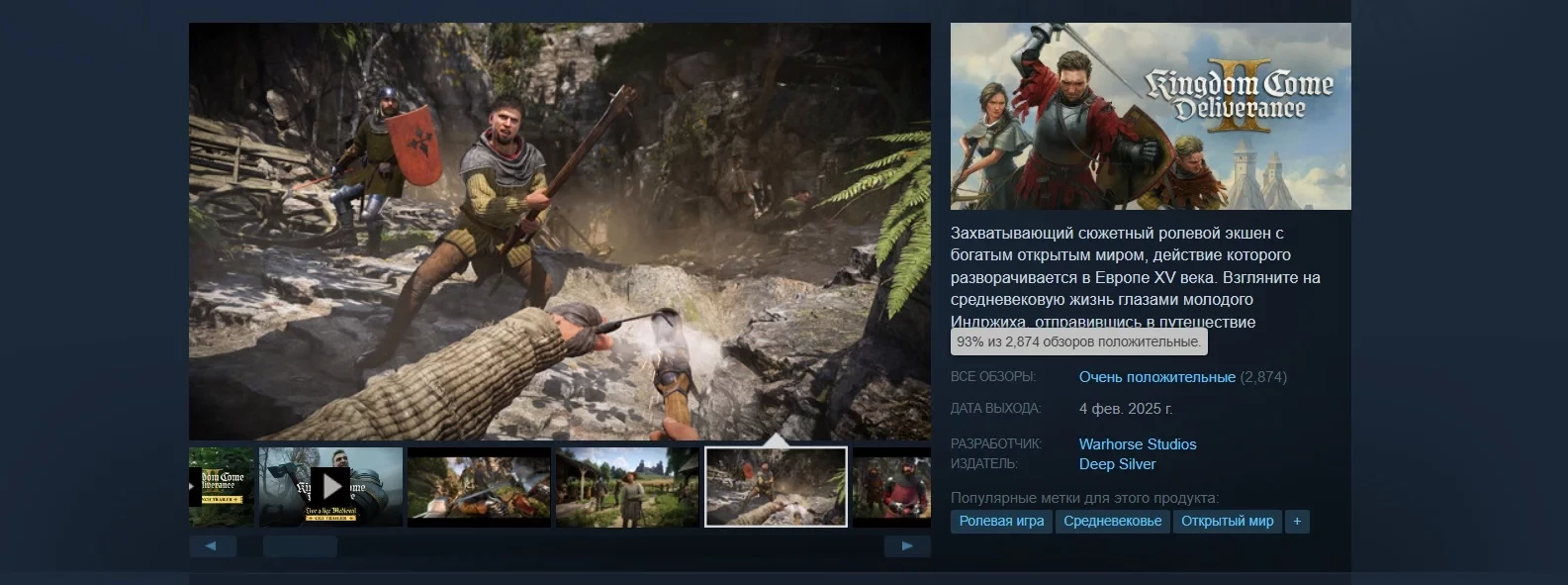This screenshot has width=1568, height=585.
Task: Open the Warhorse Studios developer link
Action: 1137,444
